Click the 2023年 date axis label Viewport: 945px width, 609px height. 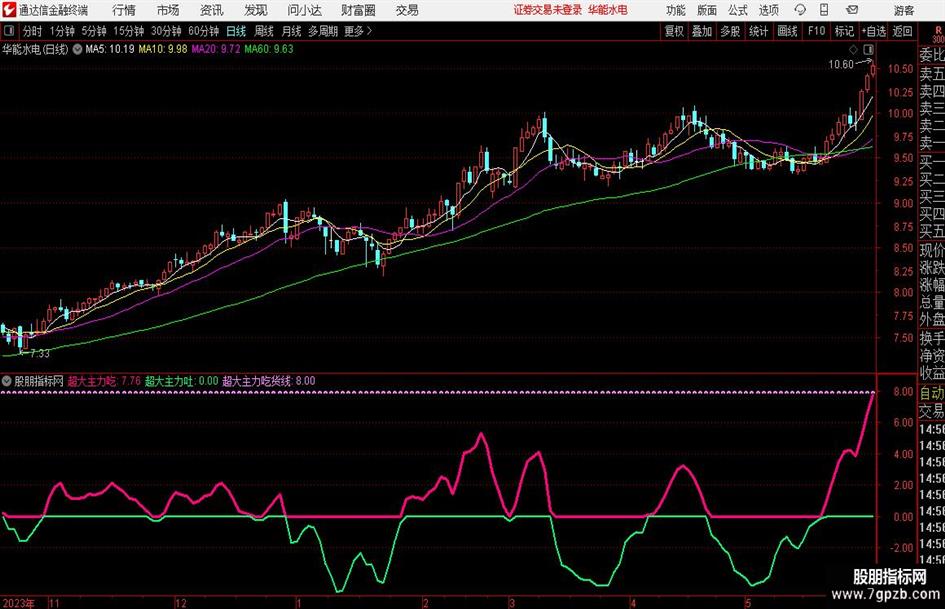19,603
